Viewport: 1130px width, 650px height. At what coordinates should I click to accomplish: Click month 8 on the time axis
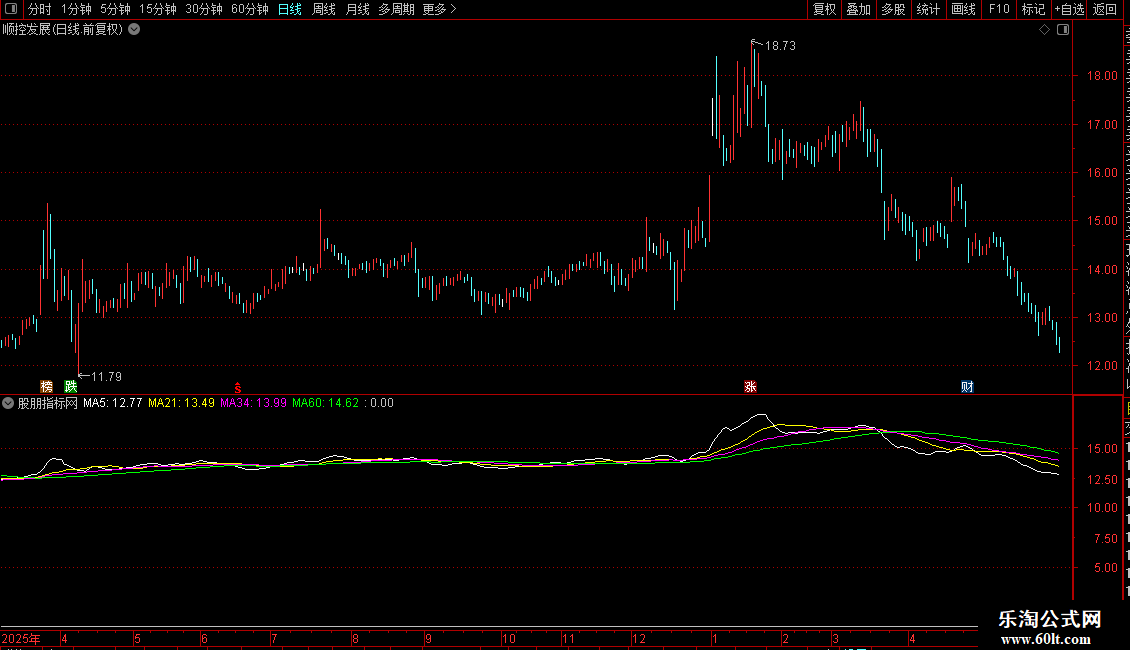[355, 638]
